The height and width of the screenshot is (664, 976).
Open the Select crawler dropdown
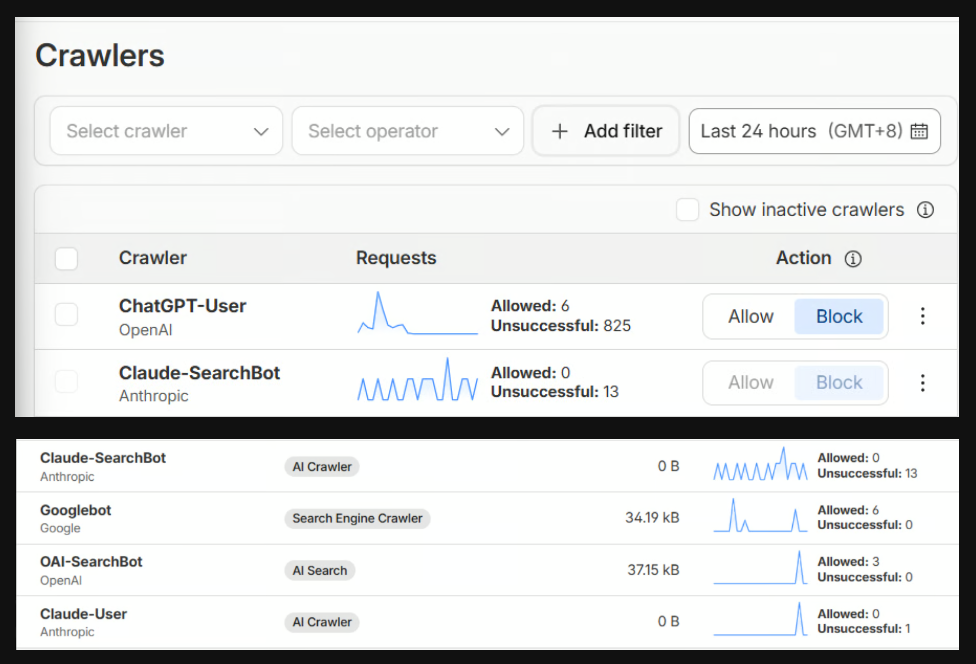coord(166,131)
